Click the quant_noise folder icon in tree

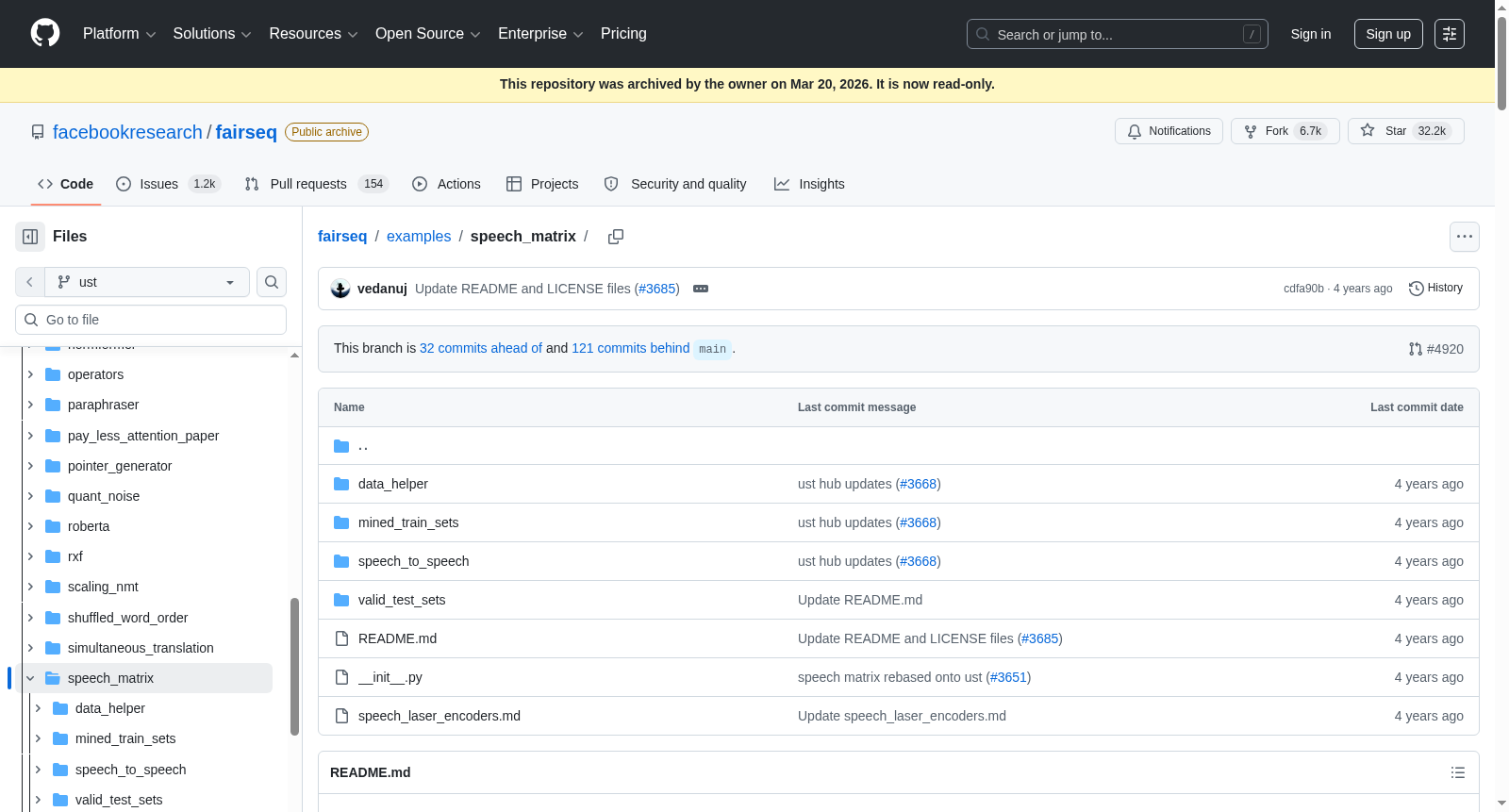click(x=53, y=496)
